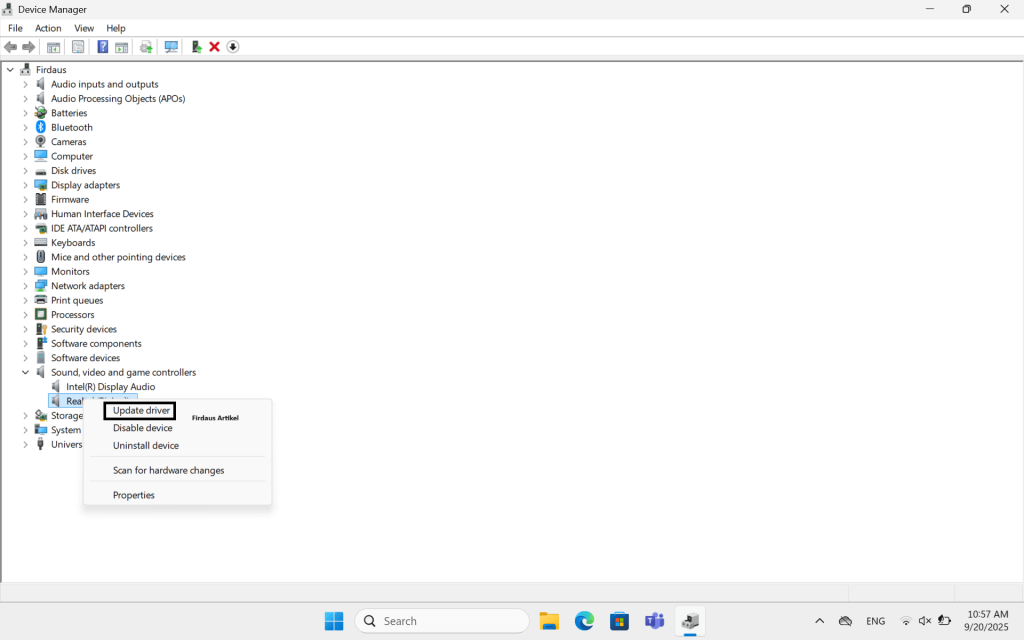Click the red X Uninstall device icon
1024x640 pixels.
(214, 47)
